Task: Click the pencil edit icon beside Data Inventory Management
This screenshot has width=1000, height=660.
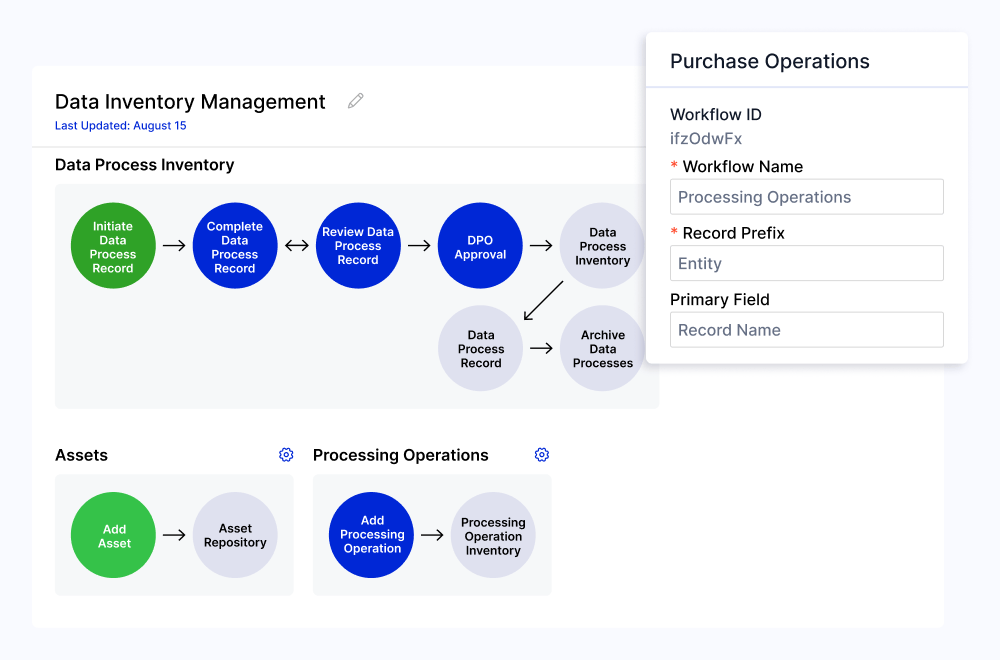Action: [355, 100]
